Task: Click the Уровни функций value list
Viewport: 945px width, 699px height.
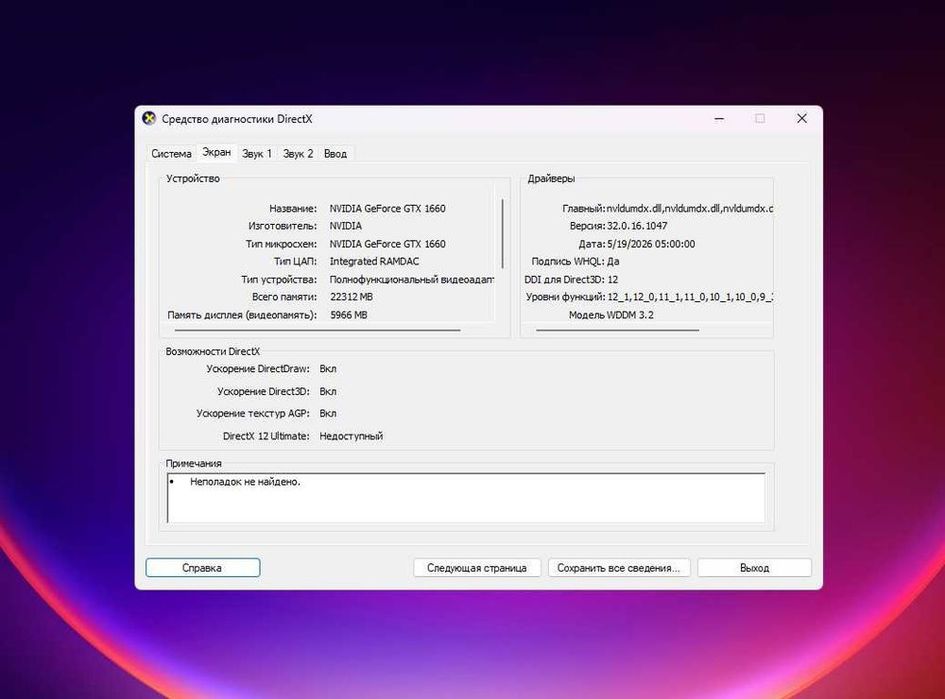Action: (689, 297)
